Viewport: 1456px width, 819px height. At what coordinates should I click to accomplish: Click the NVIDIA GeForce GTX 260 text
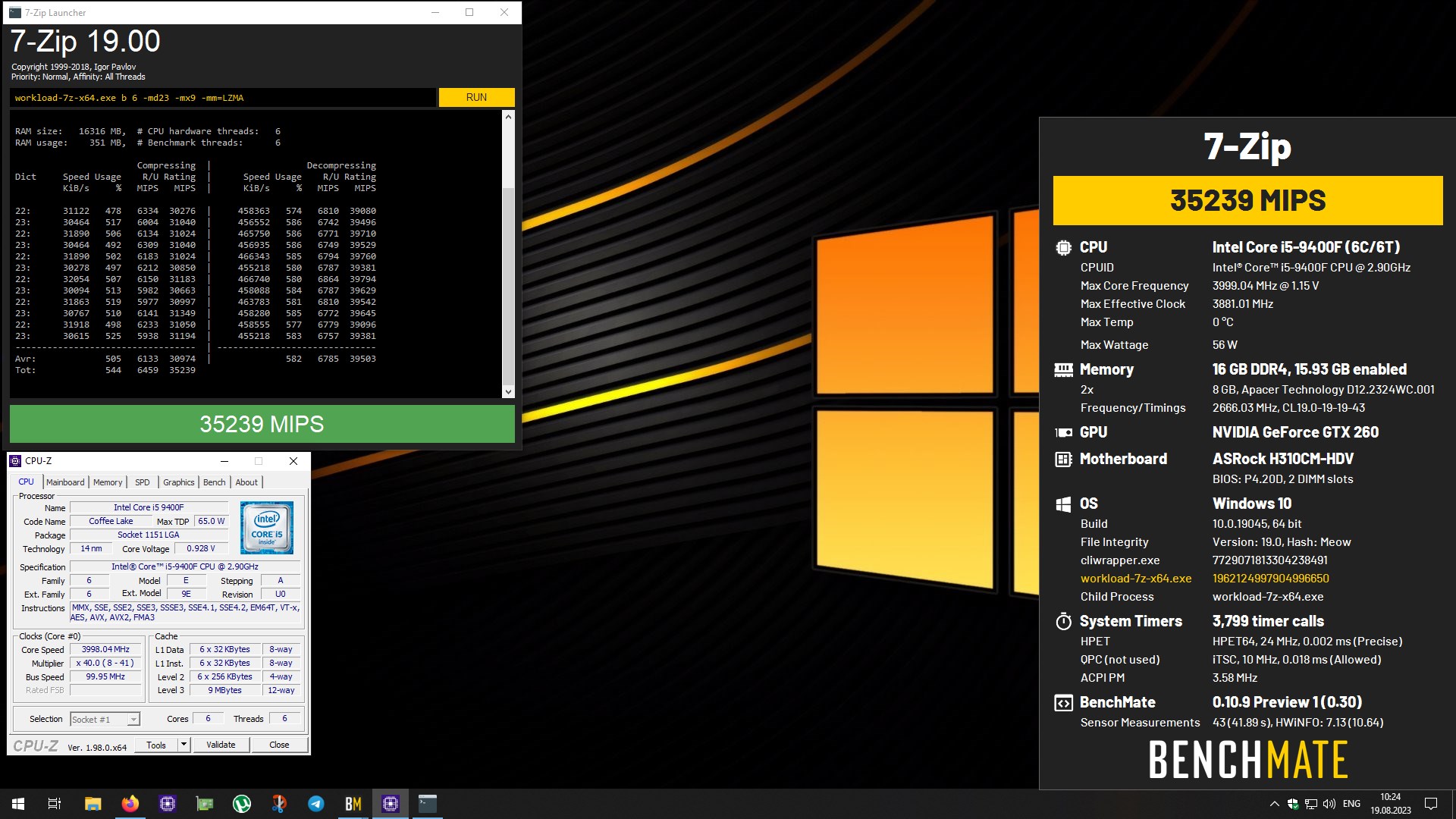[1295, 432]
